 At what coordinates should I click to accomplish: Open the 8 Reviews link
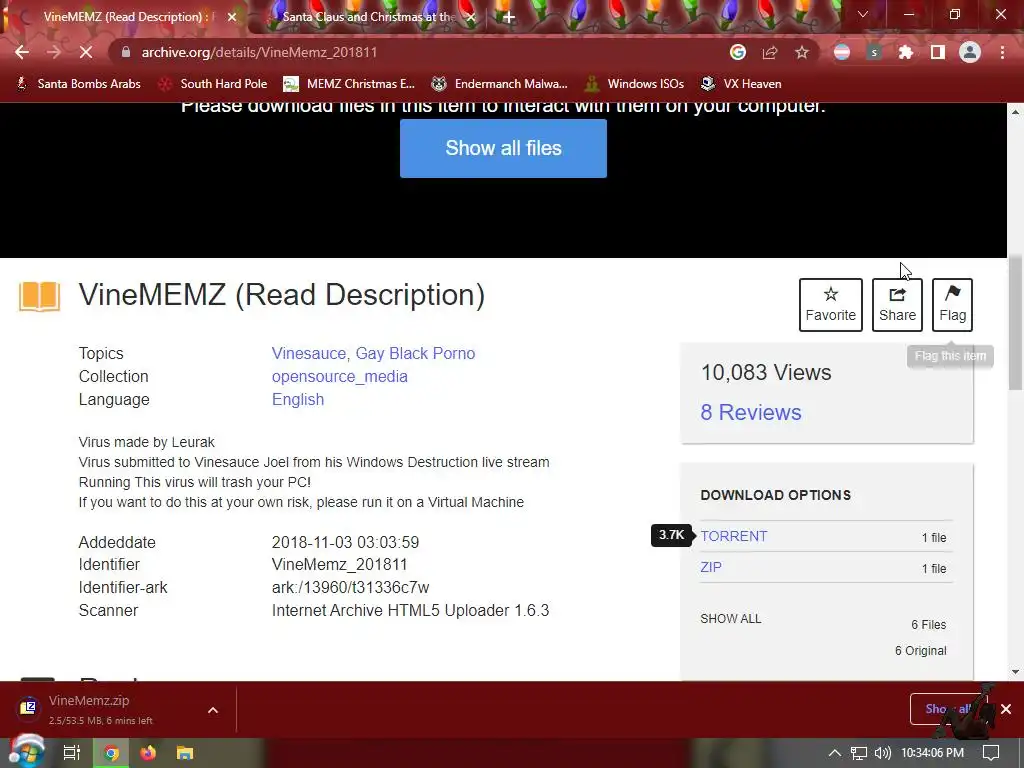coord(751,412)
